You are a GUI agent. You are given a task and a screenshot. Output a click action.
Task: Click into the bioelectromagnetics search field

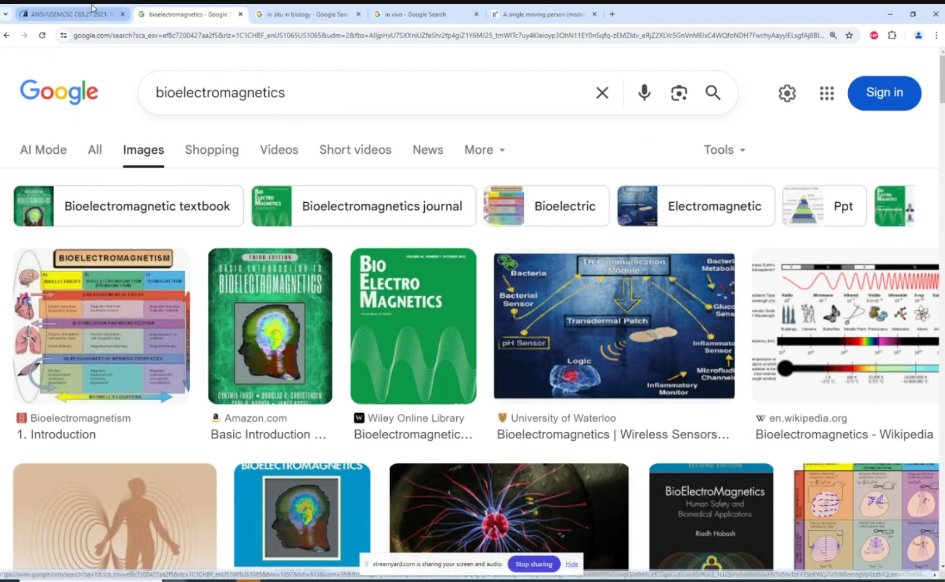click(368, 93)
